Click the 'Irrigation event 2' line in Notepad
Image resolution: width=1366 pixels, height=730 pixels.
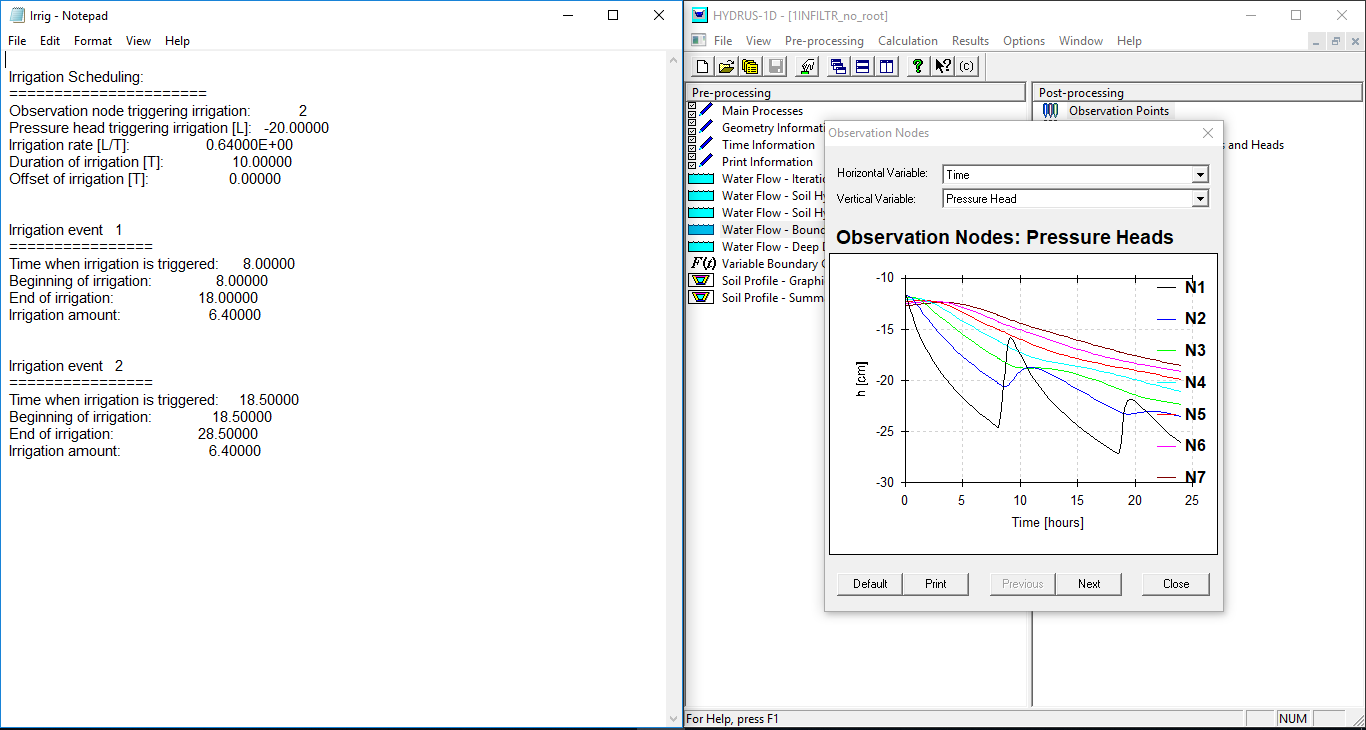point(66,366)
